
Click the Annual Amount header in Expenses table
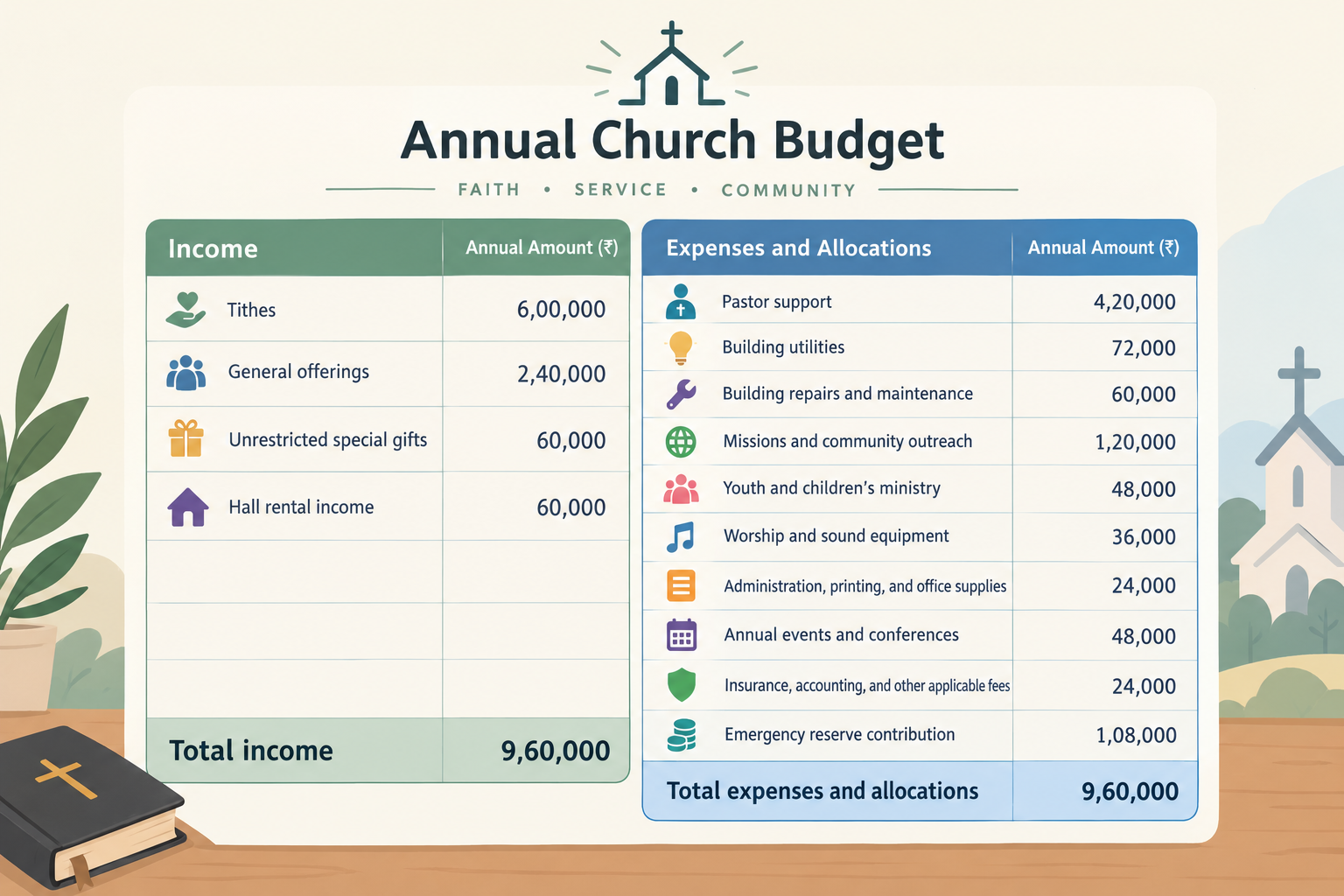pyautogui.click(x=1103, y=248)
